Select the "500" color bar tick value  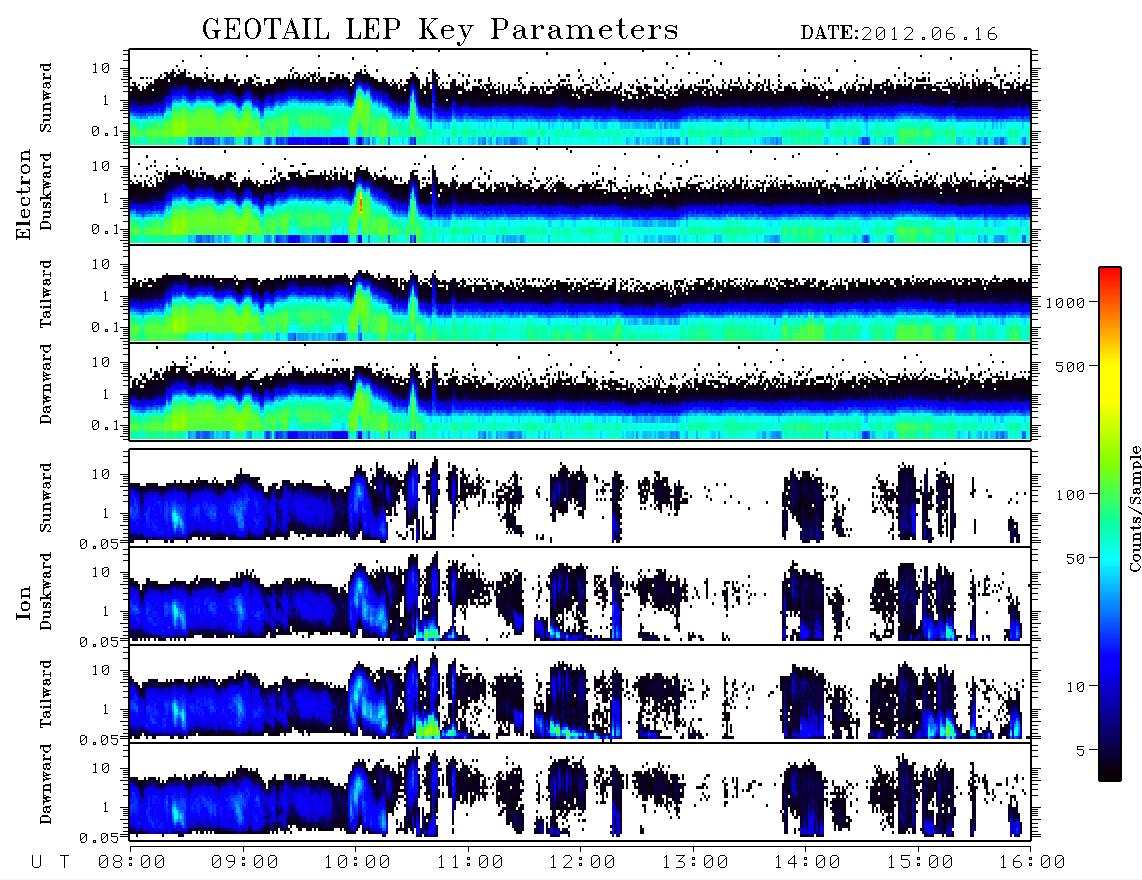point(1070,367)
